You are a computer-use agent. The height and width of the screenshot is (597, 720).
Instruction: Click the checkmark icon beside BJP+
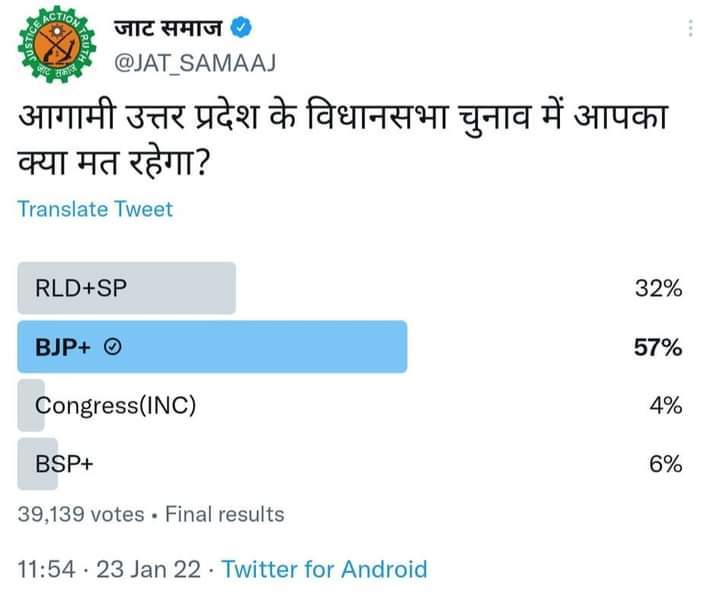(112, 347)
